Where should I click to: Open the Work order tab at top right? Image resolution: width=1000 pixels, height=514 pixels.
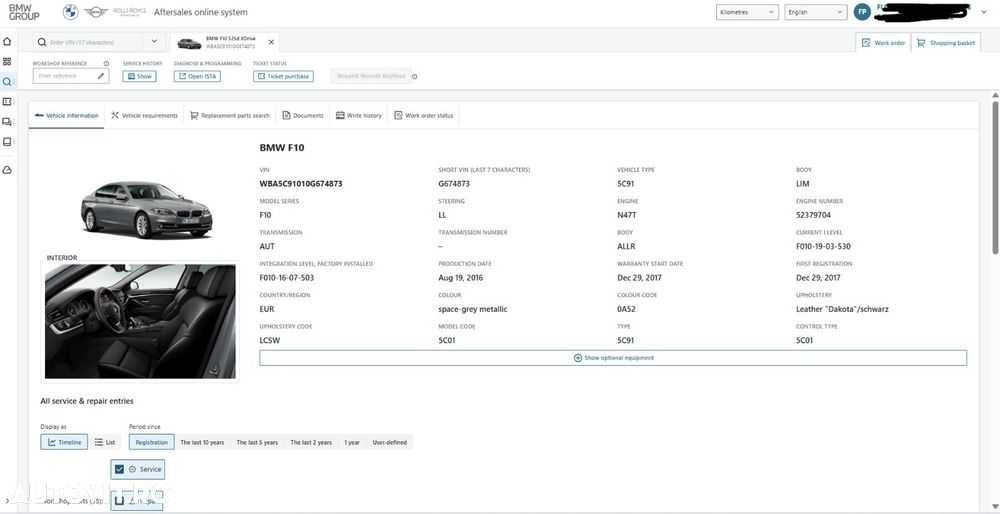click(x=883, y=43)
